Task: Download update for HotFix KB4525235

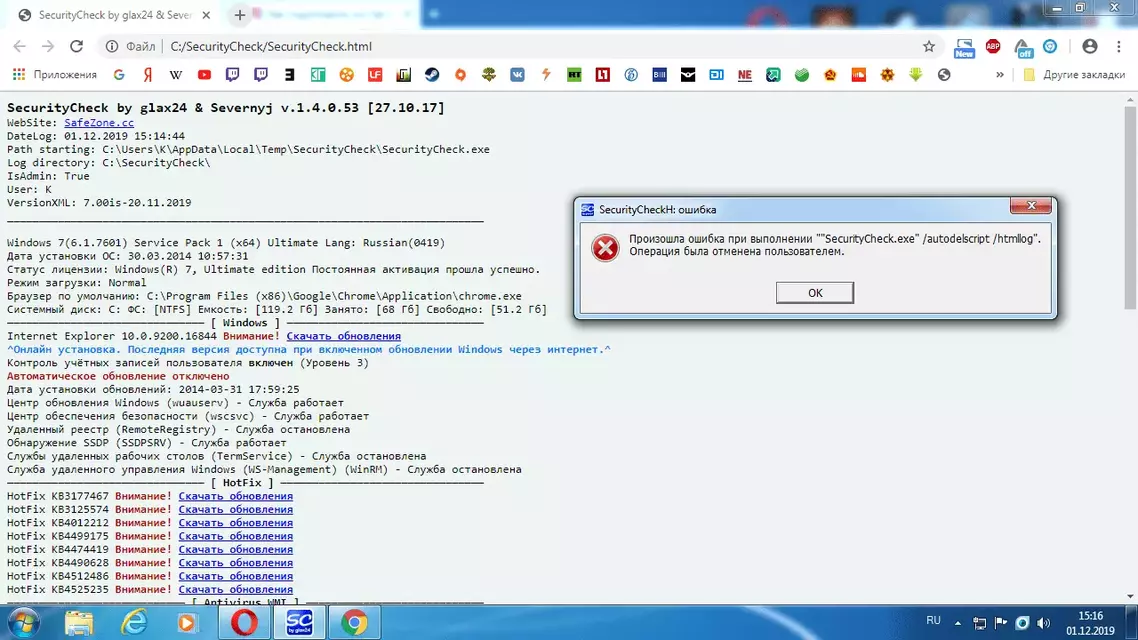Action: point(236,589)
